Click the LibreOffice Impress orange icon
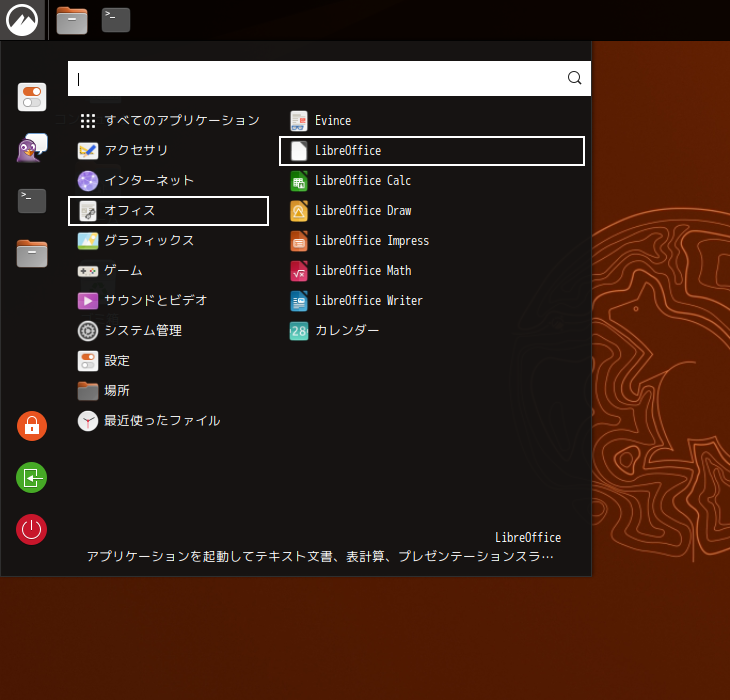Viewport: 730px width, 700px height. pos(298,241)
